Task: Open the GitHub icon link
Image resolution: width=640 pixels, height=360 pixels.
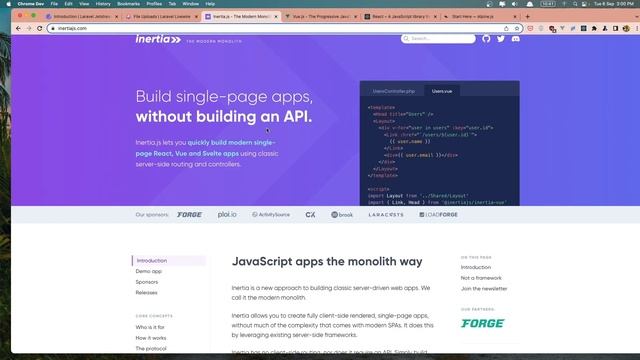Action: [486, 39]
